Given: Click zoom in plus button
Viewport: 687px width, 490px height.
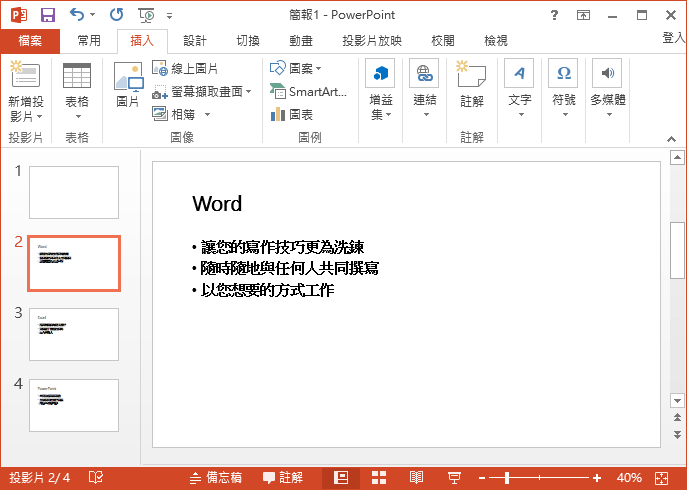Looking at the screenshot, I should (597, 478).
